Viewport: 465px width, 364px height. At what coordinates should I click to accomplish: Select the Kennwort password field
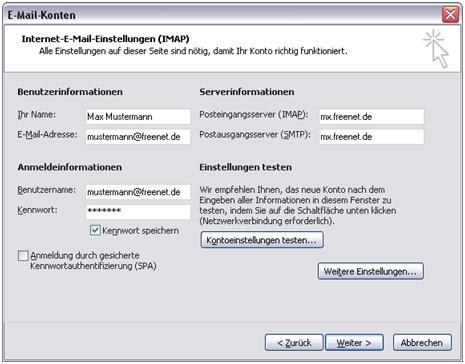pos(138,212)
